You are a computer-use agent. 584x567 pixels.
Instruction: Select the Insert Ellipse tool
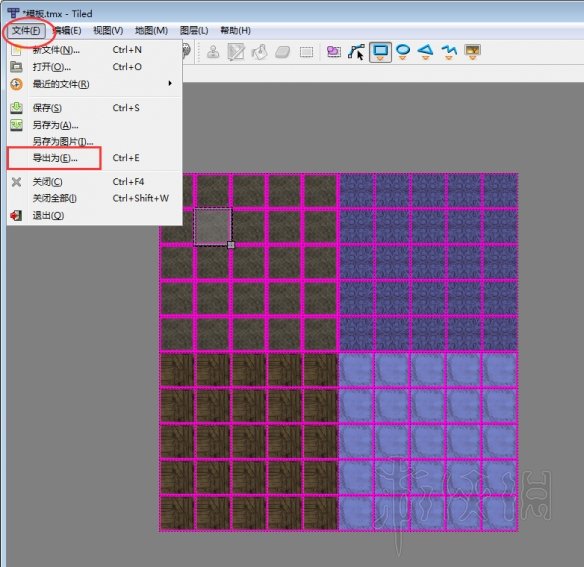[403, 52]
